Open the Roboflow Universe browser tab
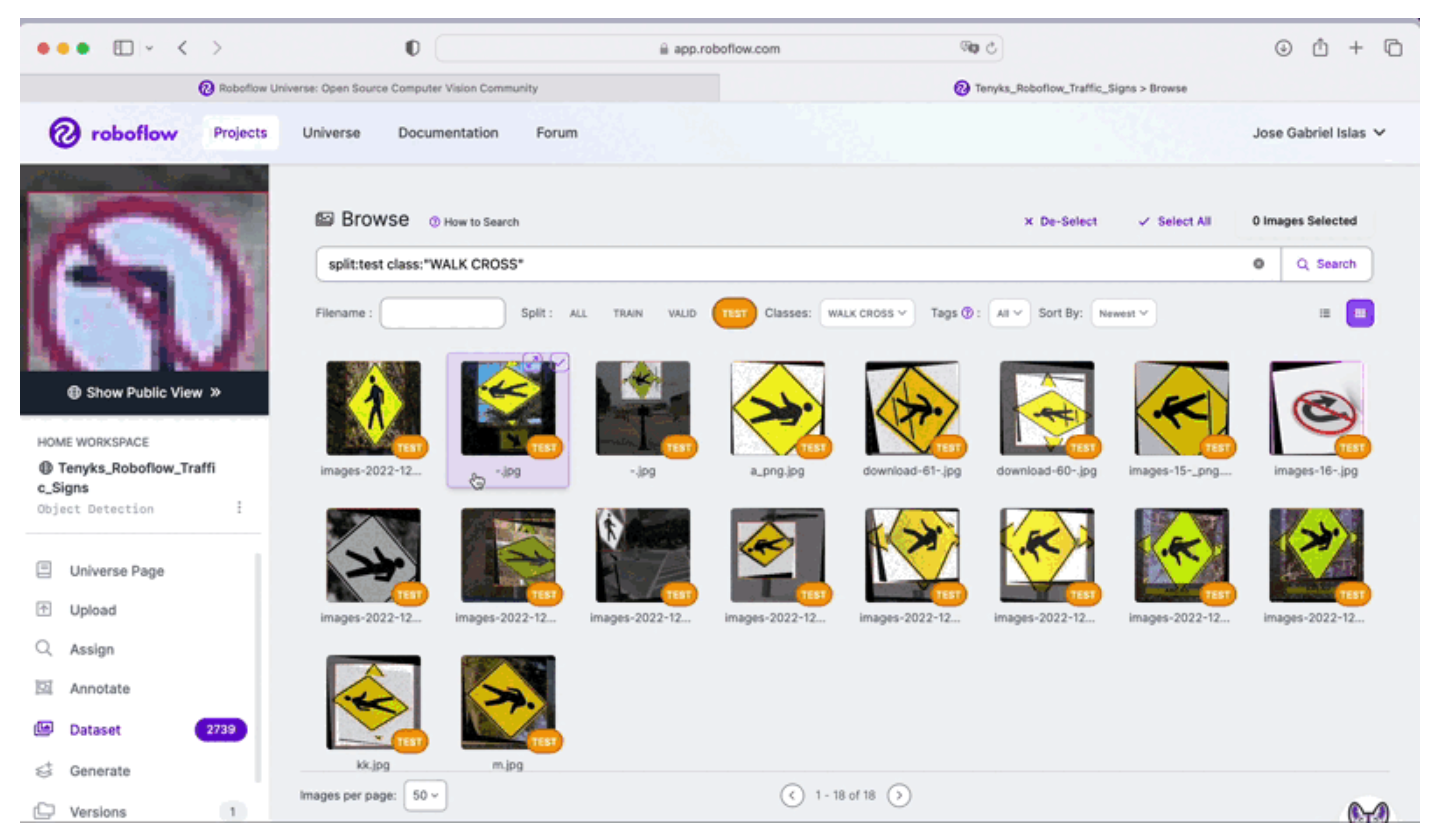 click(x=370, y=88)
